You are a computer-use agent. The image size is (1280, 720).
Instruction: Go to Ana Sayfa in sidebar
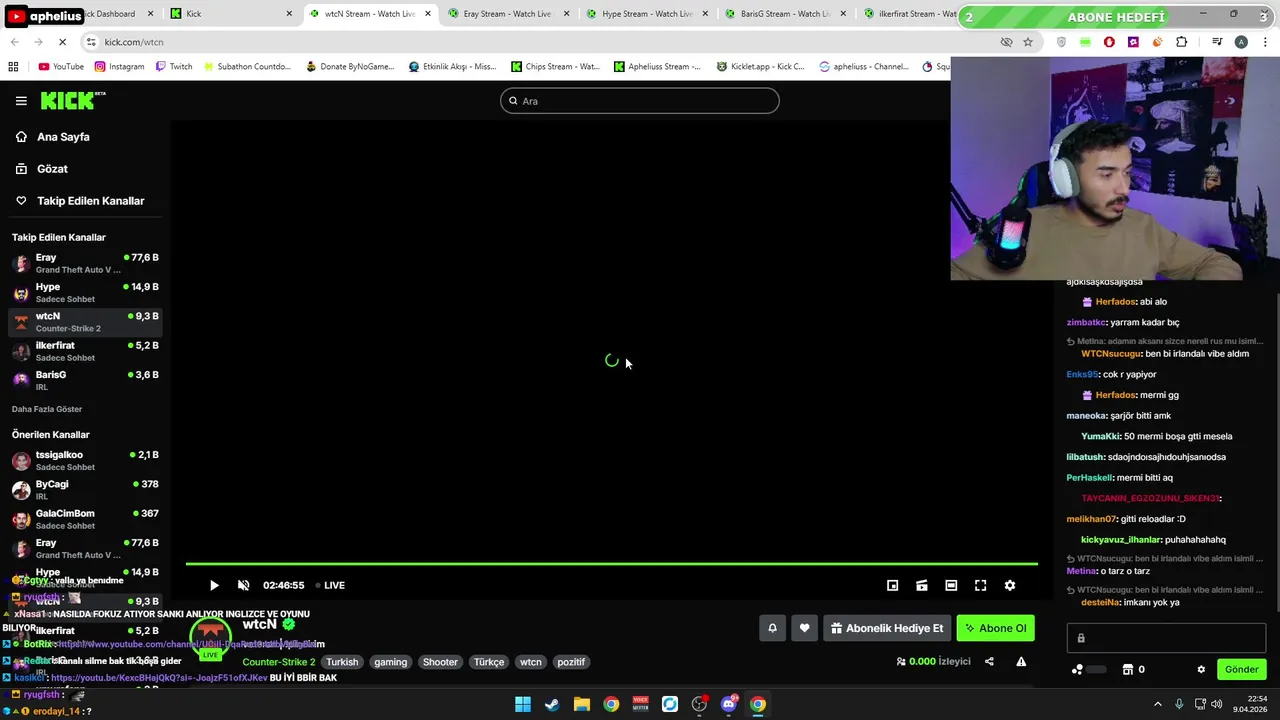tap(63, 137)
